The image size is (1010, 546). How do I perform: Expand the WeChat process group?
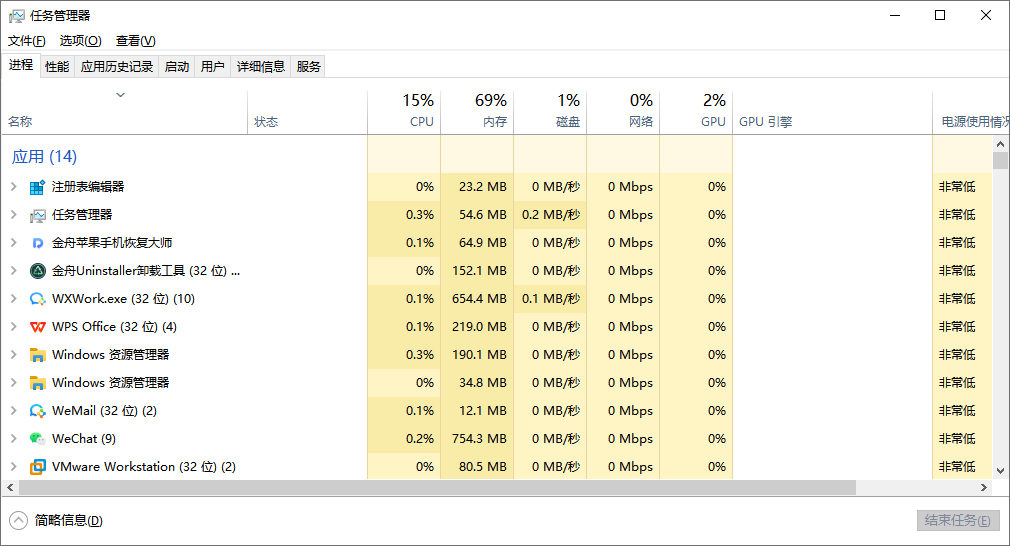14,438
